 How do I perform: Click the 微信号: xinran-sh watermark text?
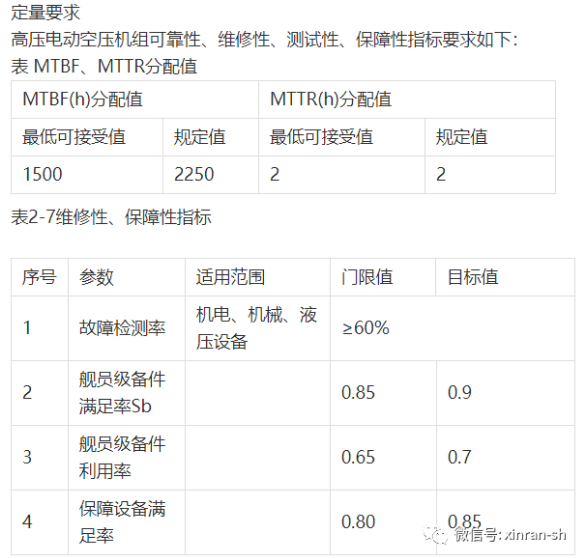[510, 535]
